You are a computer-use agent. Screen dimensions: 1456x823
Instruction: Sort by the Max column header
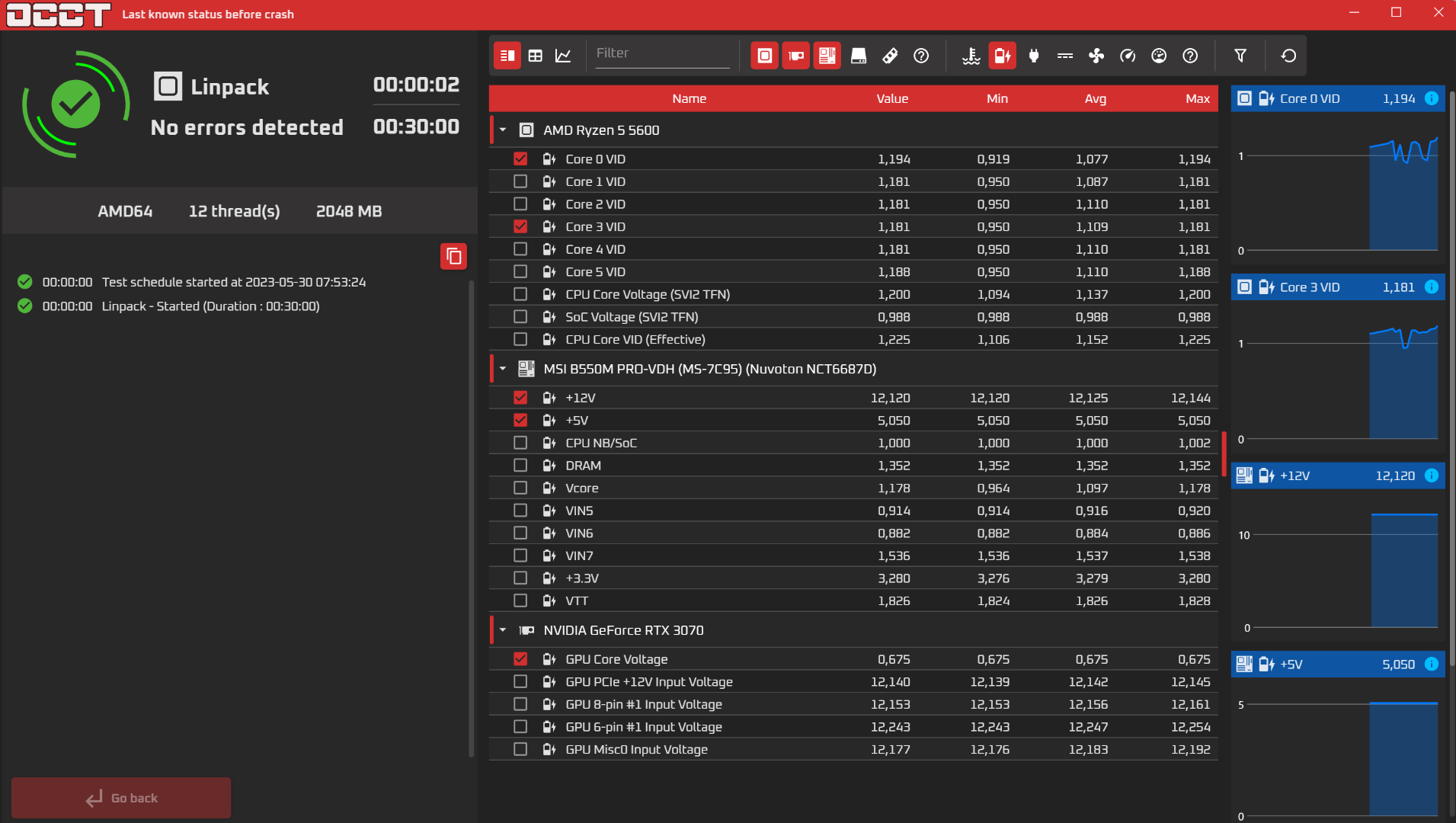pos(1197,98)
